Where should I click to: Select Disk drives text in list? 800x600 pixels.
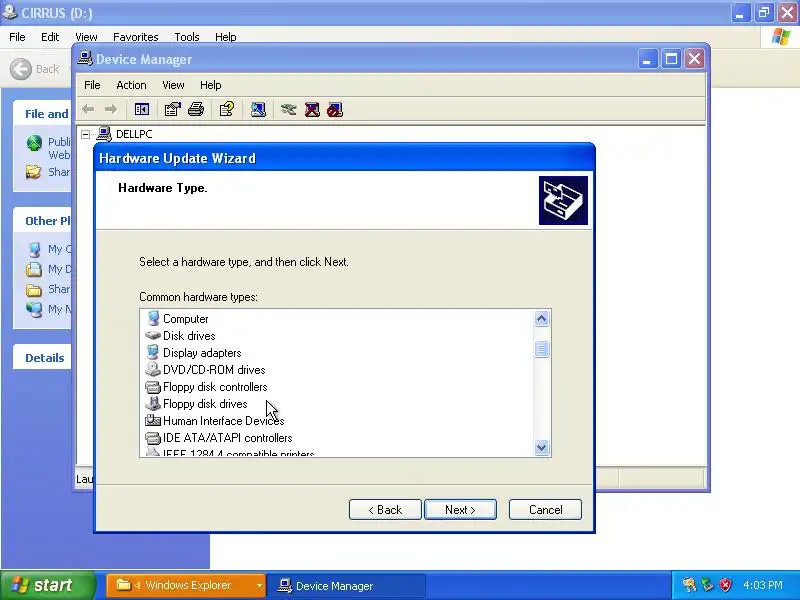coord(189,336)
